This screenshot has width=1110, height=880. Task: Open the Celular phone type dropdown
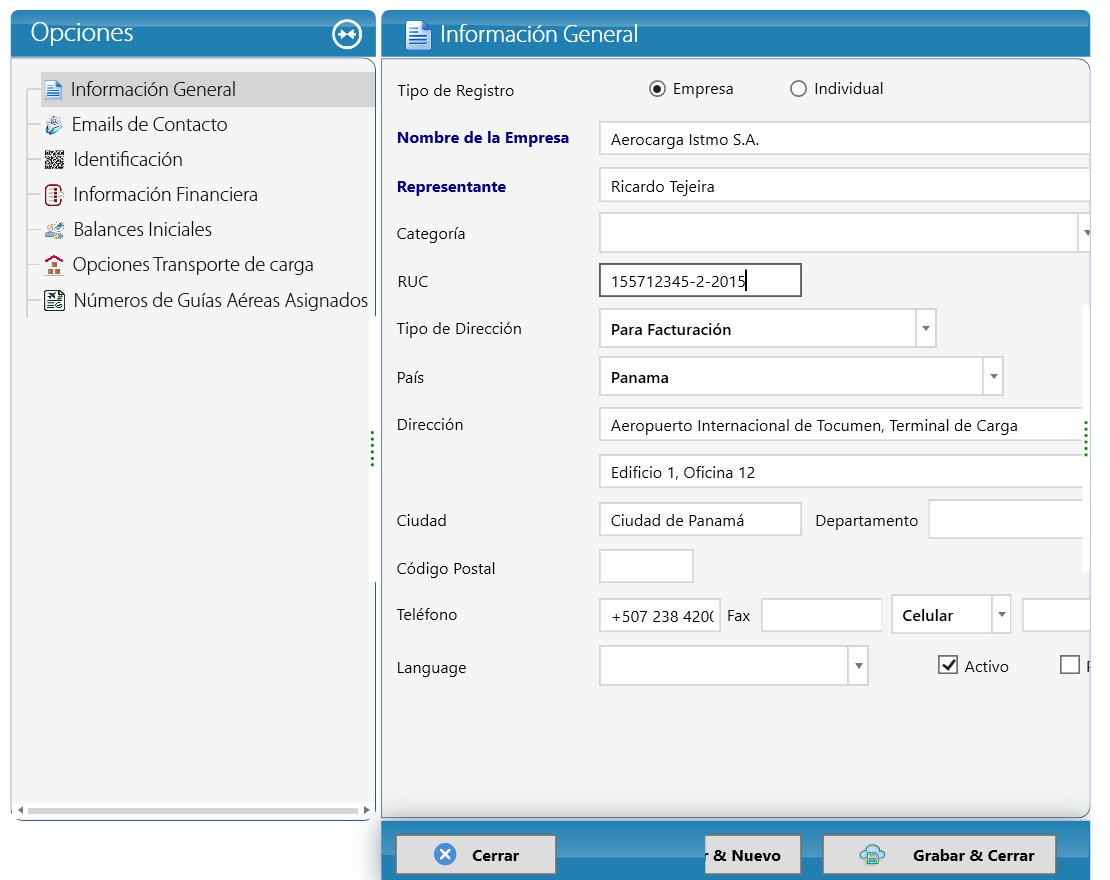[x=1001, y=615]
